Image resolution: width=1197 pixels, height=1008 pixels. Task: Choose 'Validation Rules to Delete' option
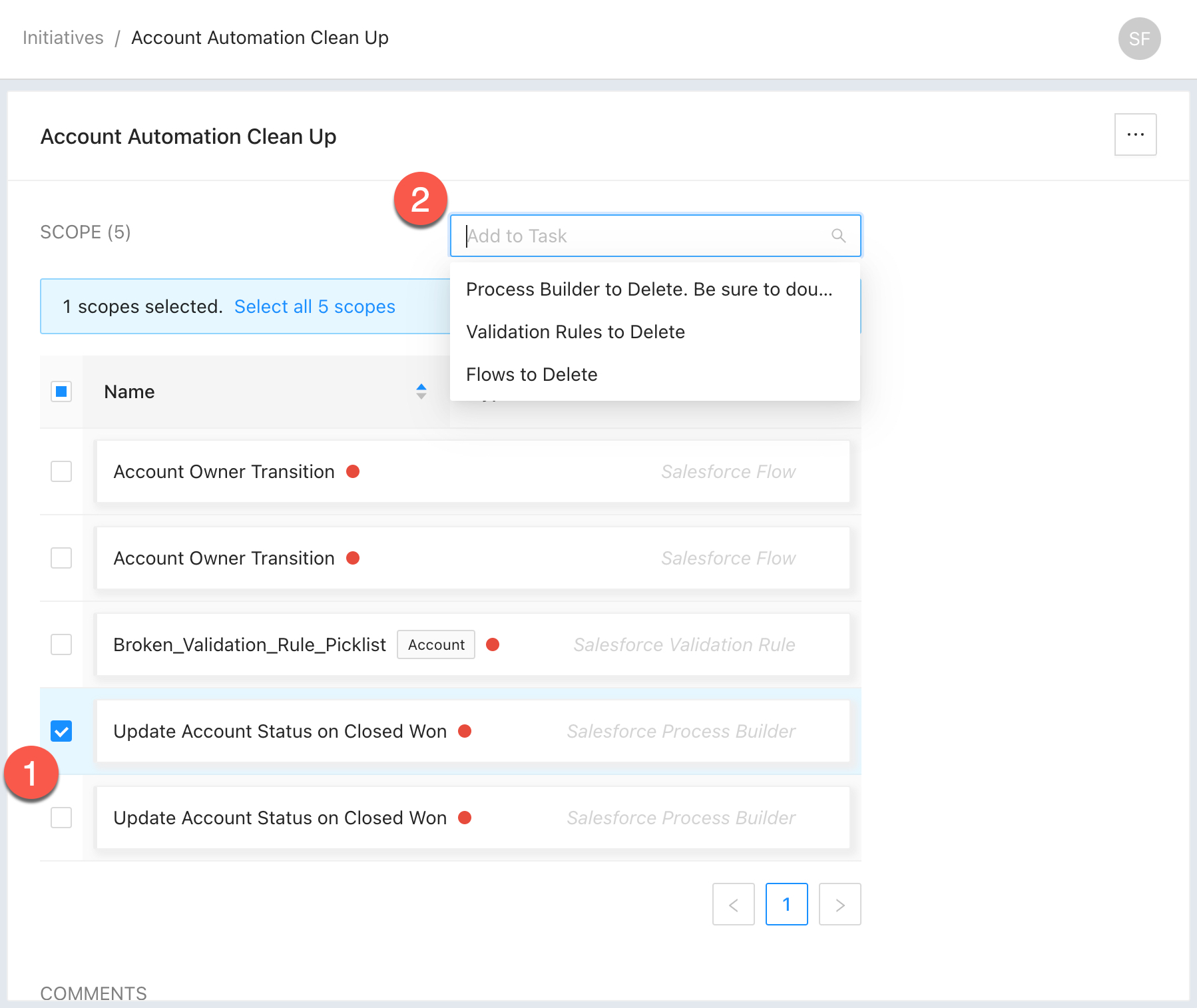575,332
